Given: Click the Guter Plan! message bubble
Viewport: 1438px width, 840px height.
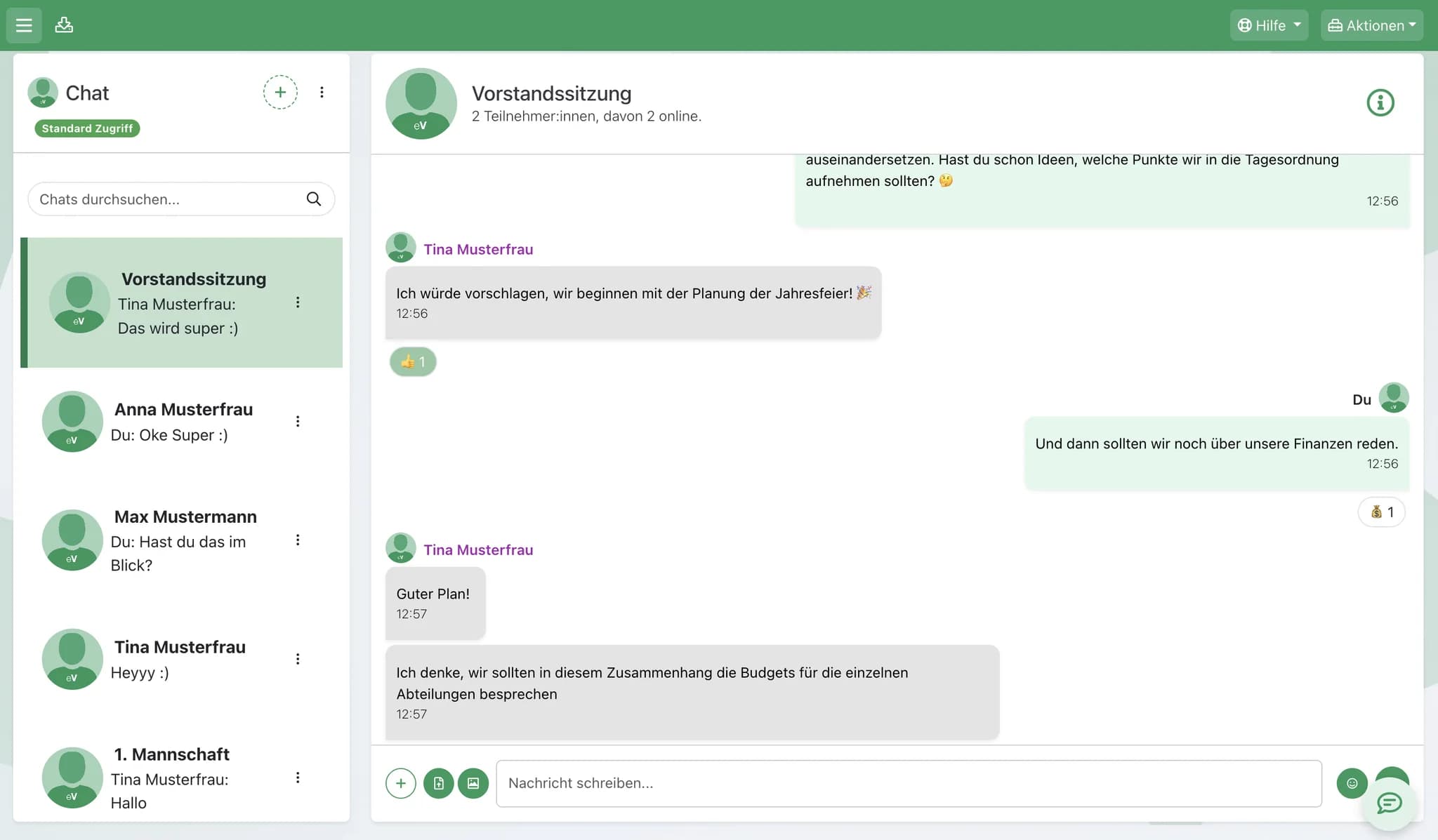Looking at the screenshot, I should tap(435, 603).
